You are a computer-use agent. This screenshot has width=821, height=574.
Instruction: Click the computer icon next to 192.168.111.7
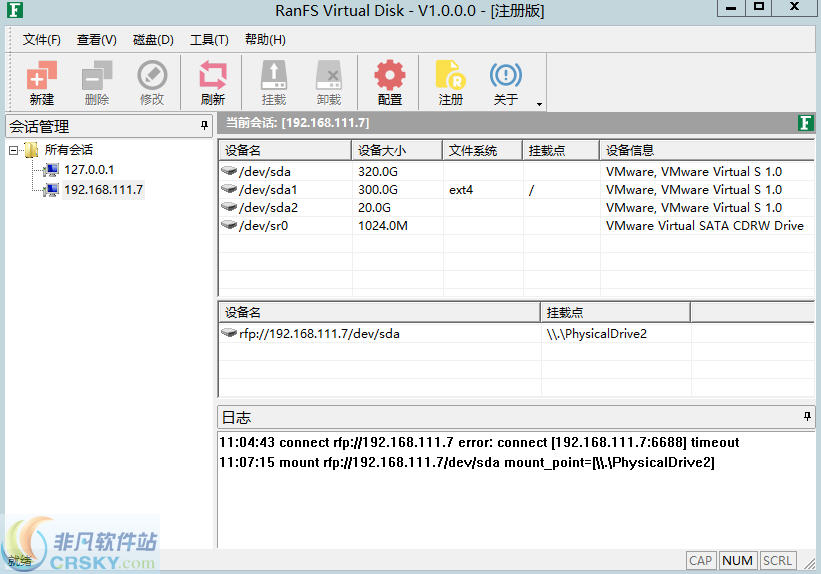point(51,190)
